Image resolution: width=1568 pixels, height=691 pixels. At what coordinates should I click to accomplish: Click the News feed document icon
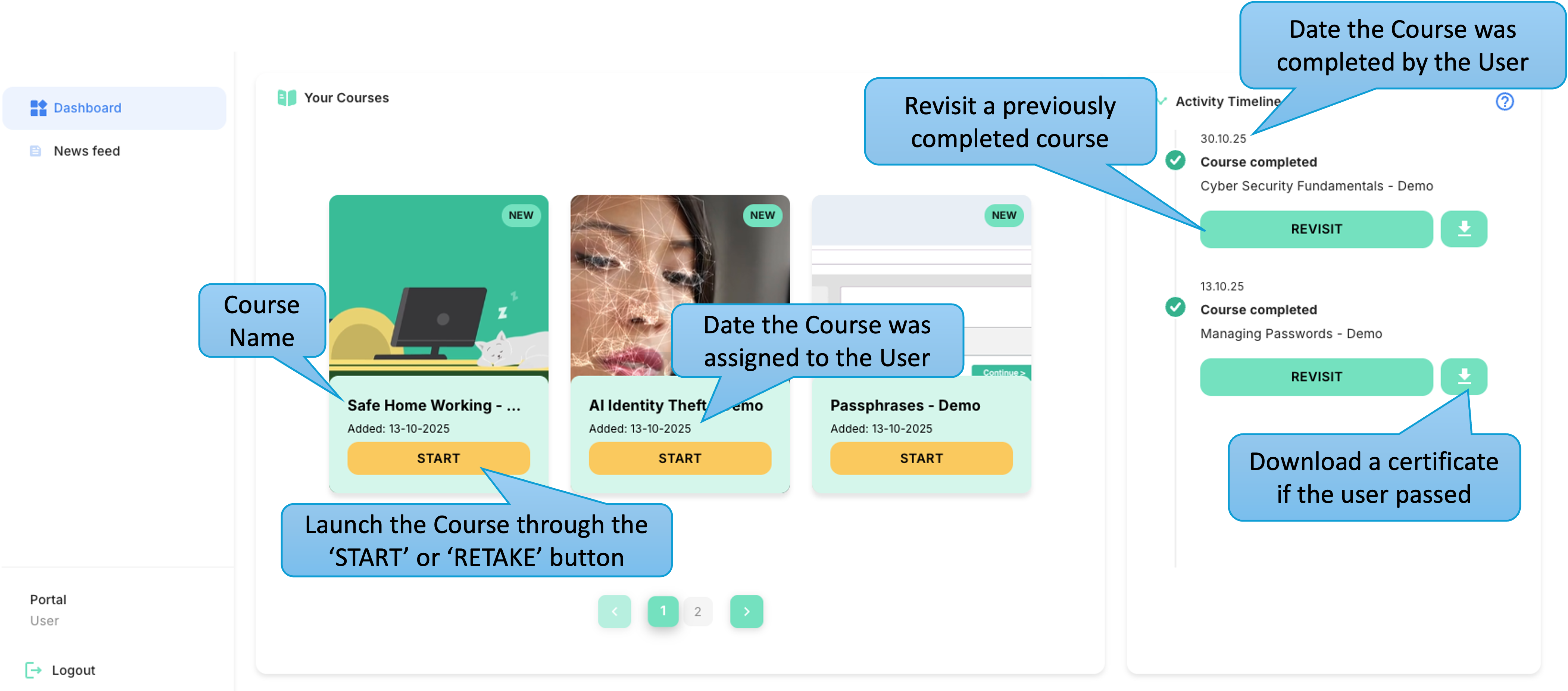click(35, 151)
